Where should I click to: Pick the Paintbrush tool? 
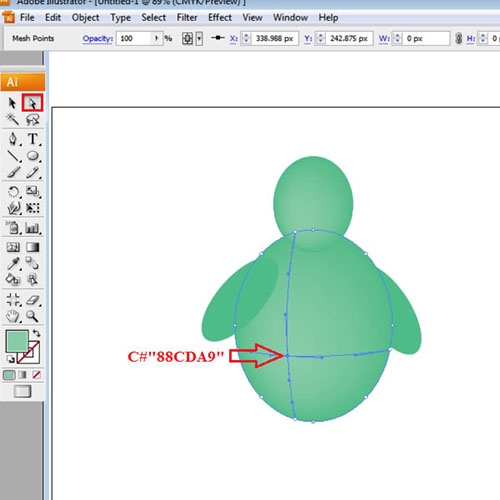[x=13, y=173]
